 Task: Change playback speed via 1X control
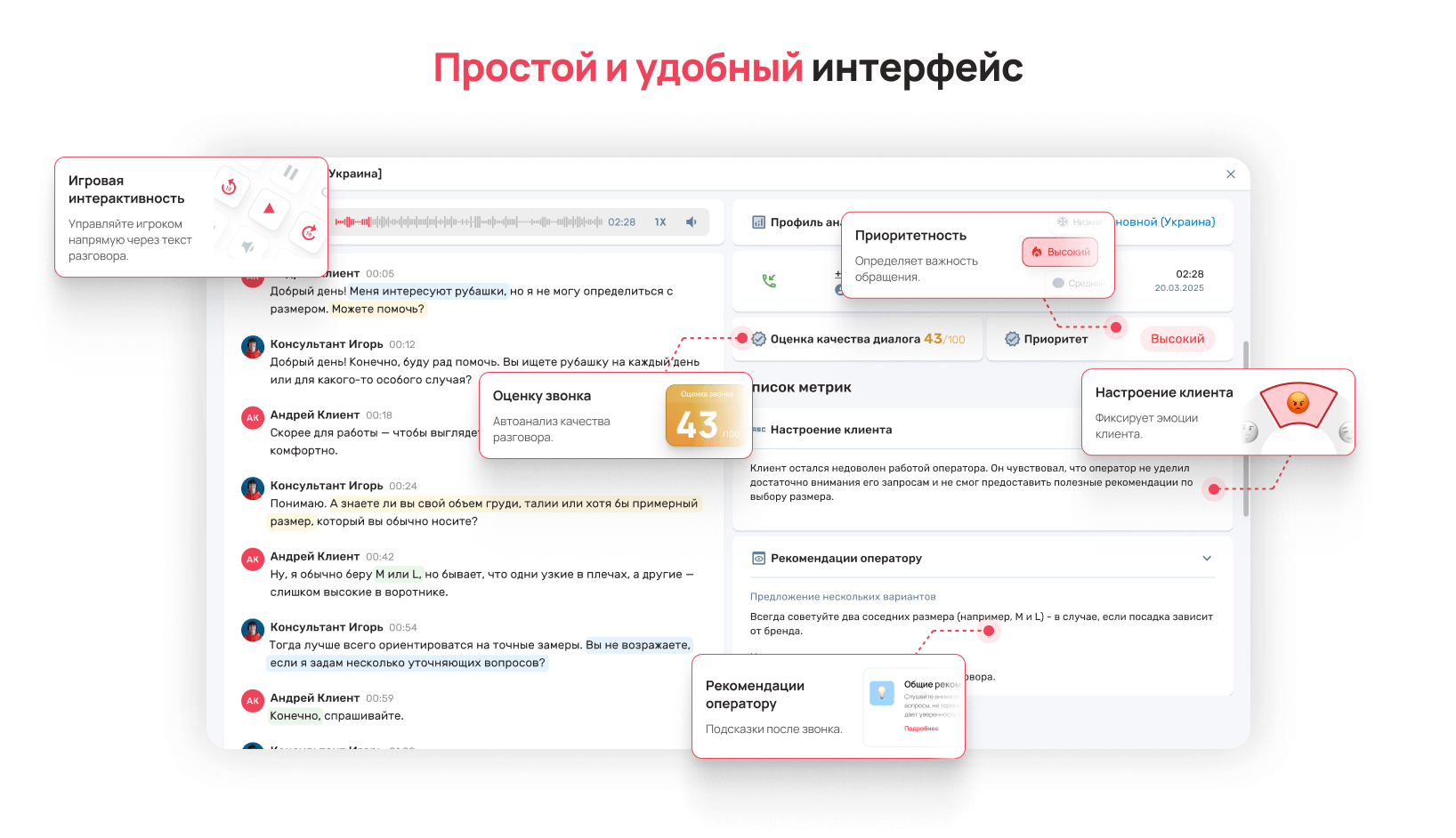[x=660, y=222]
